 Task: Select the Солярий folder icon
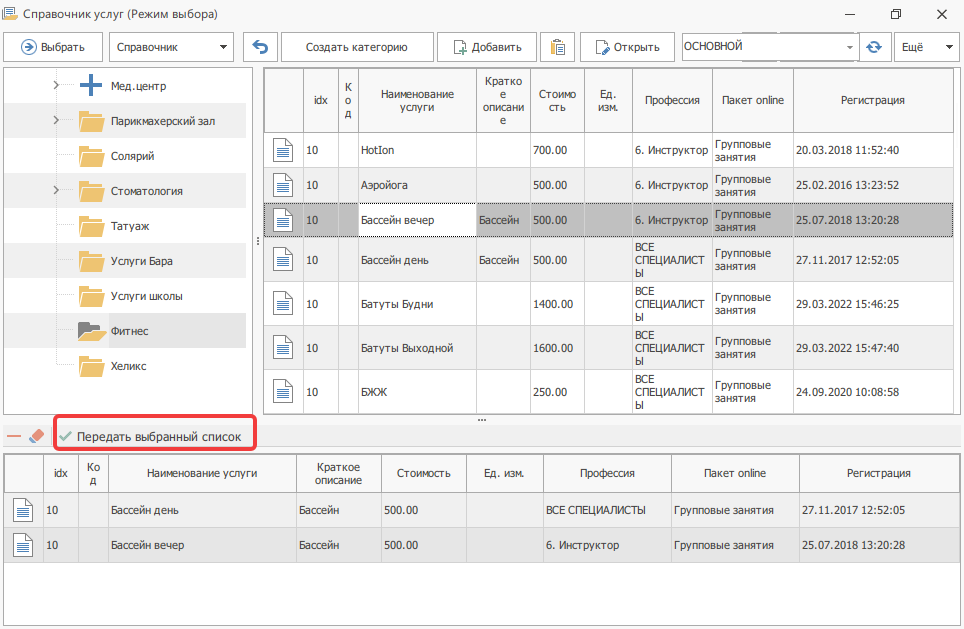click(92, 156)
